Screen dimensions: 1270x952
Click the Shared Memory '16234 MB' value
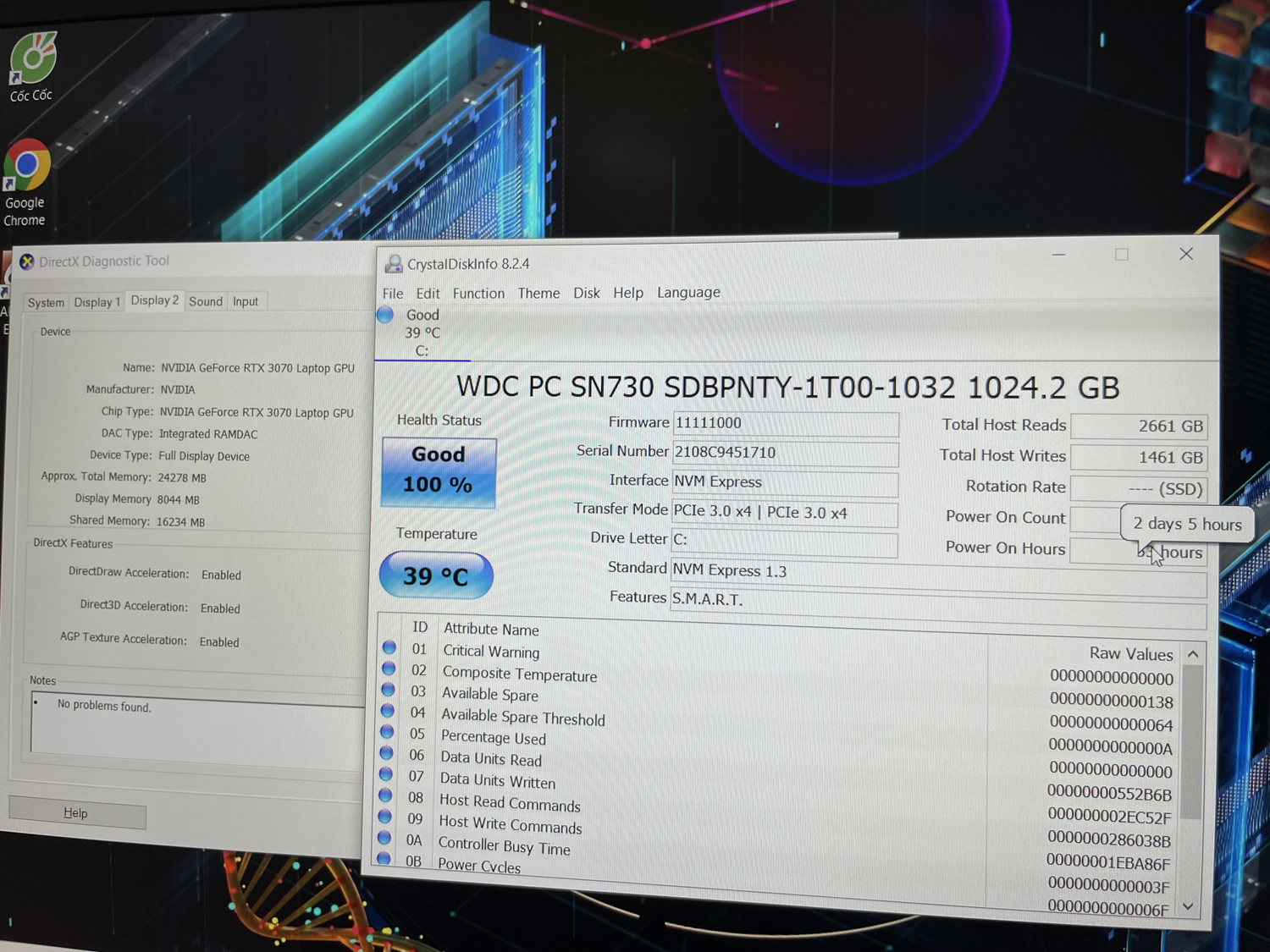(x=180, y=522)
